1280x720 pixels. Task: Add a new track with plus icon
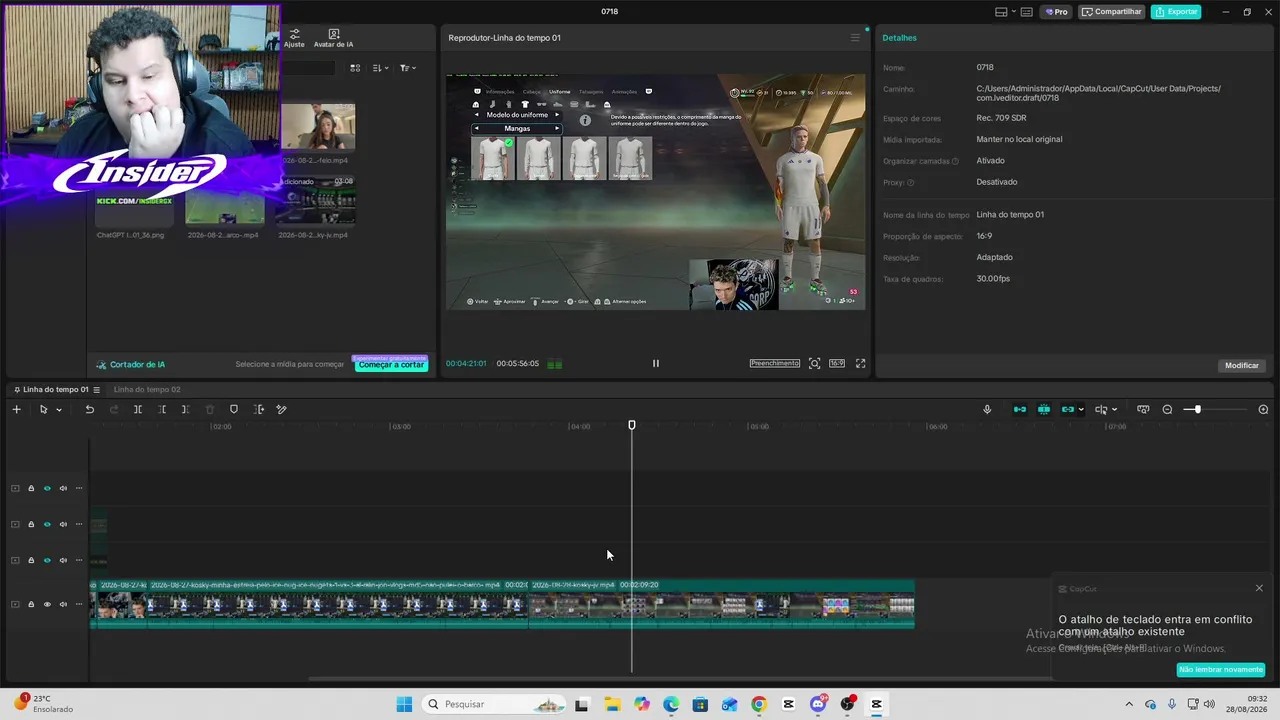(x=16, y=409)
